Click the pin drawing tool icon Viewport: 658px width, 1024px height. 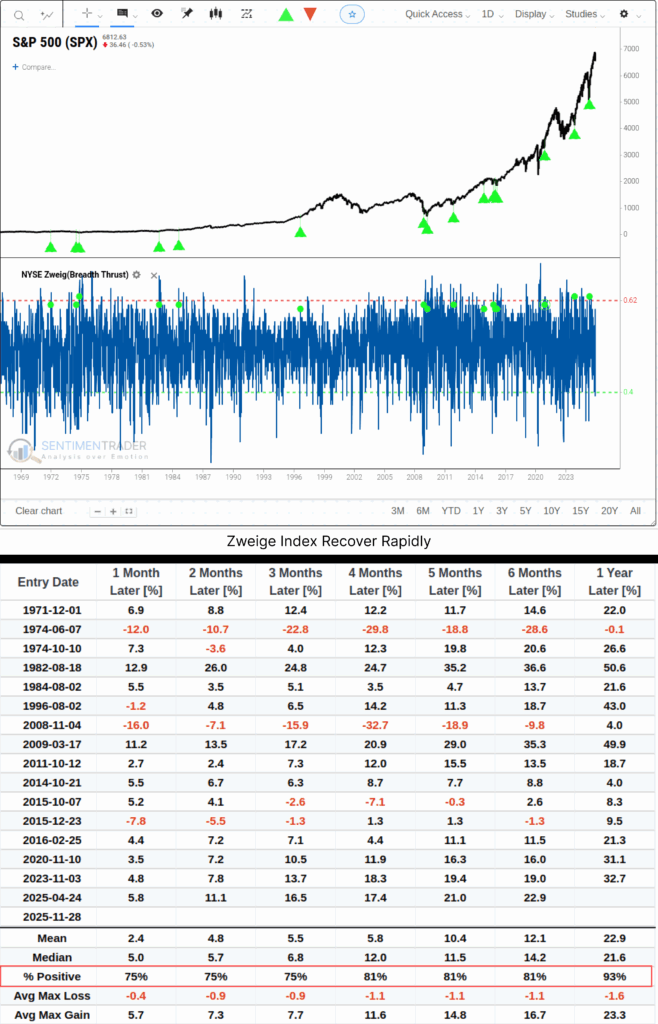point(186,14)
